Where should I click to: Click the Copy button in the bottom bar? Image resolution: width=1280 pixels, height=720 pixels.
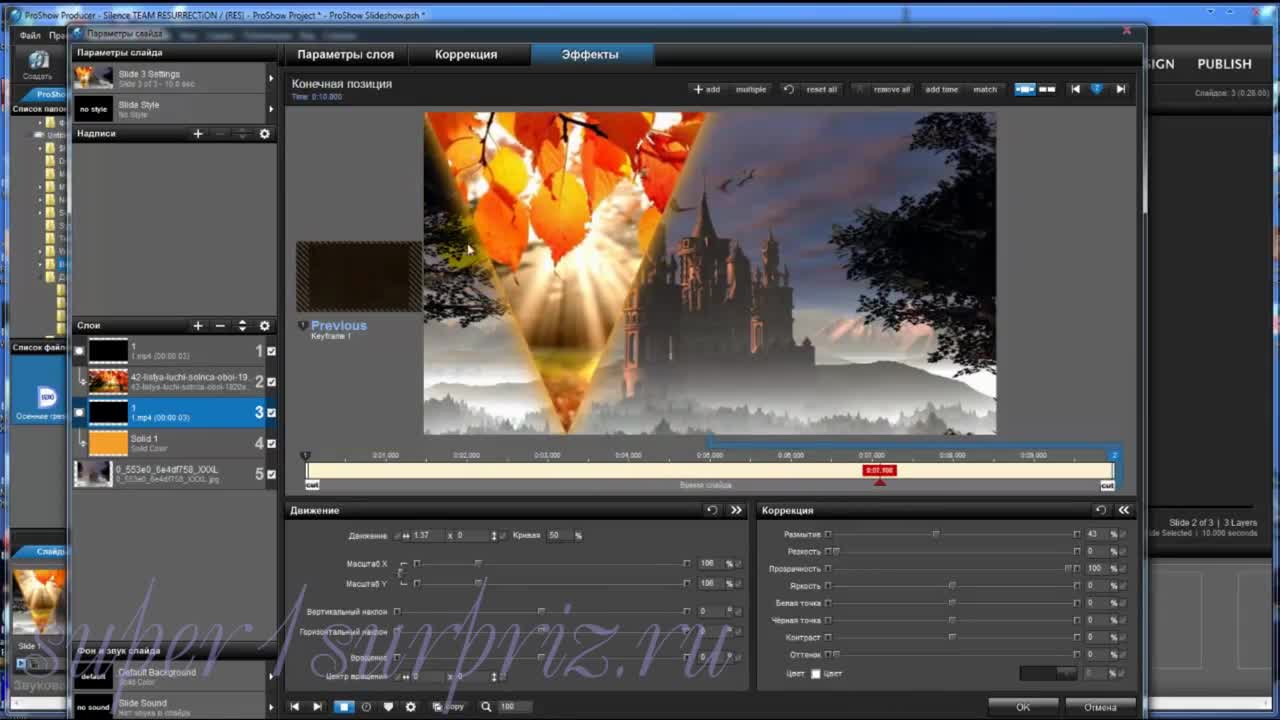click(449, 706)
